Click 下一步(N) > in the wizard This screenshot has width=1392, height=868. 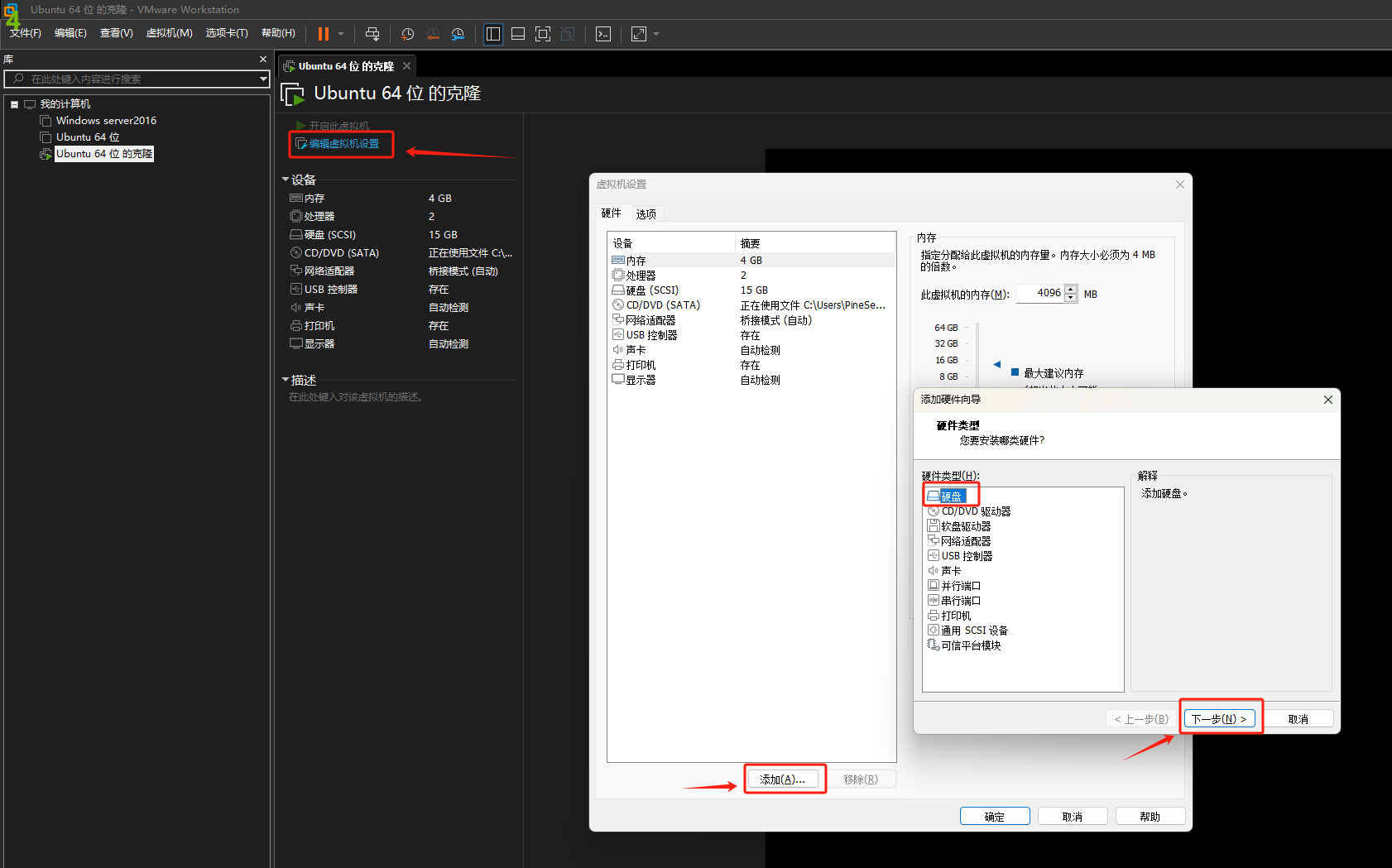pyautogui.click(x=1220, y=719)
